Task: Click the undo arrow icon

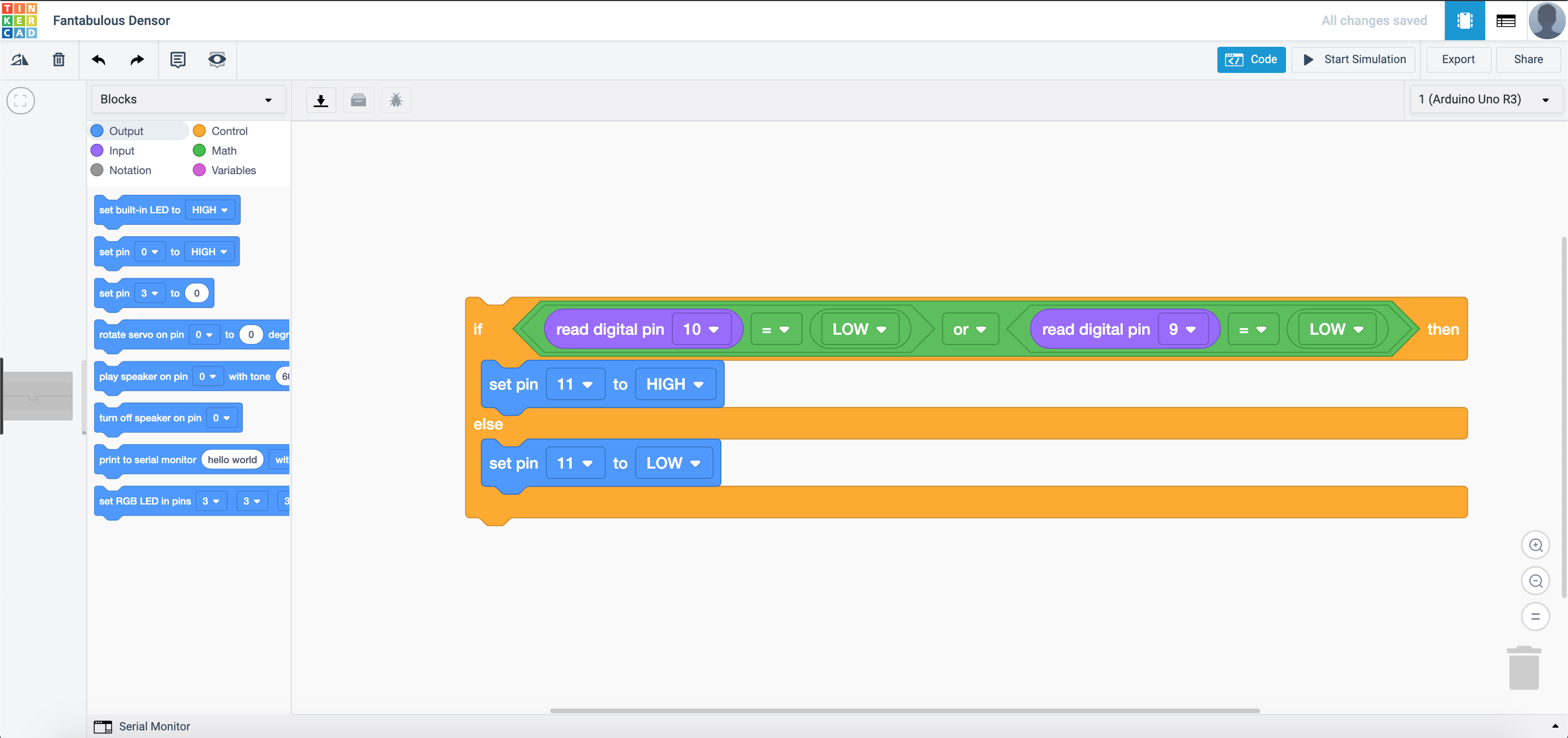Action: [x=99, y=60]
